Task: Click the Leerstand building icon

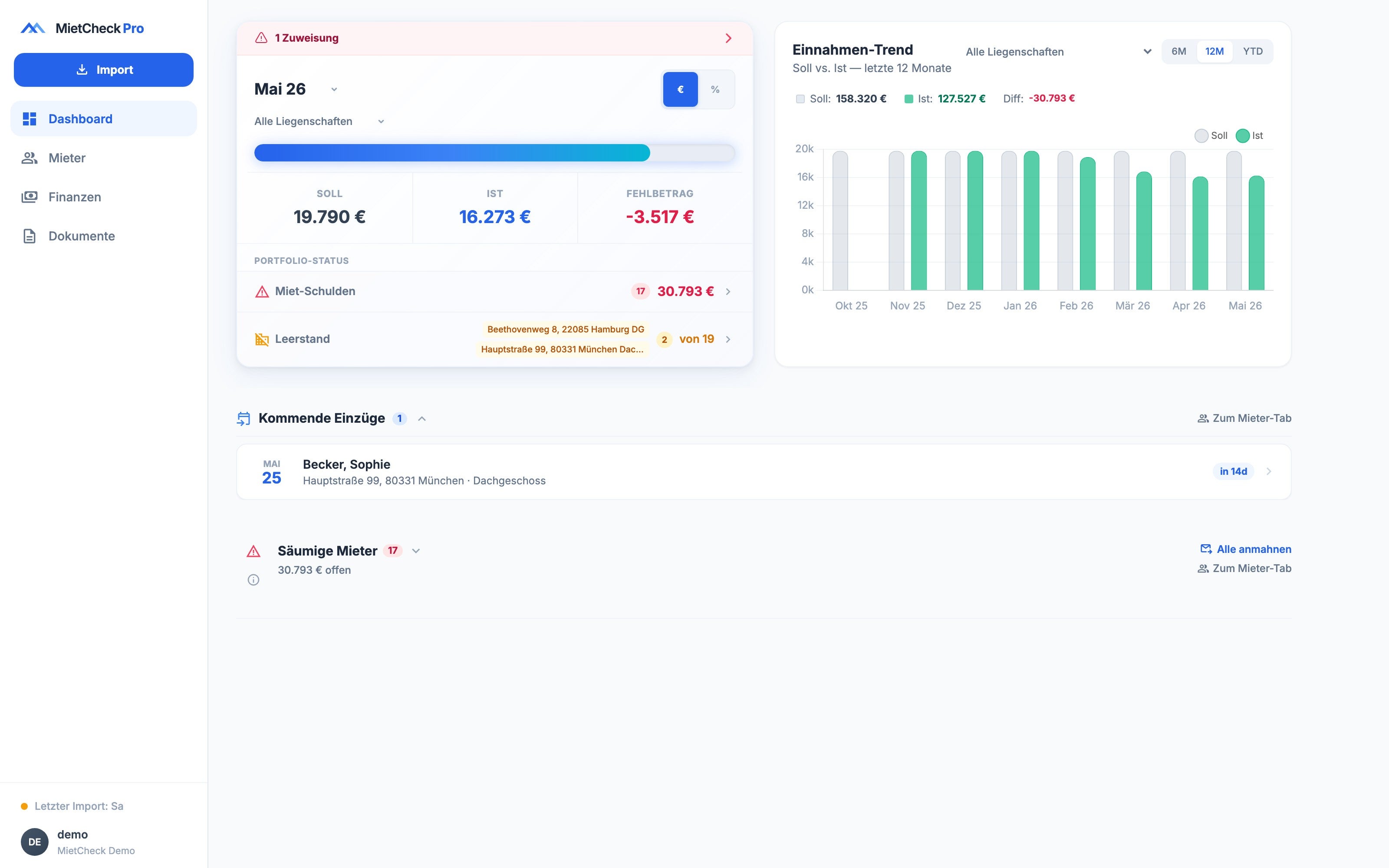Action: click(262, 339)
